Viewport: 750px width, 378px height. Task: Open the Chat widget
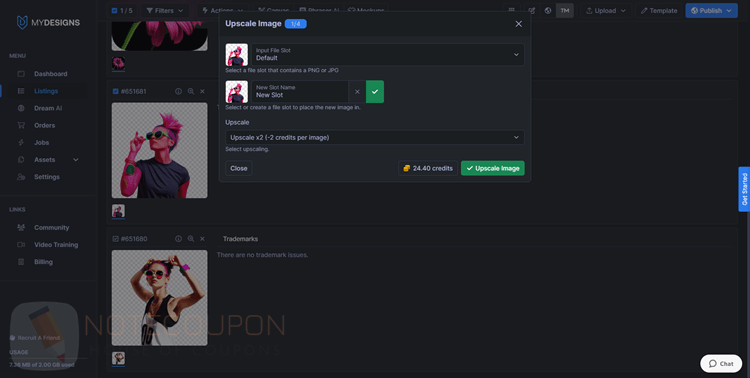[721, 364]
